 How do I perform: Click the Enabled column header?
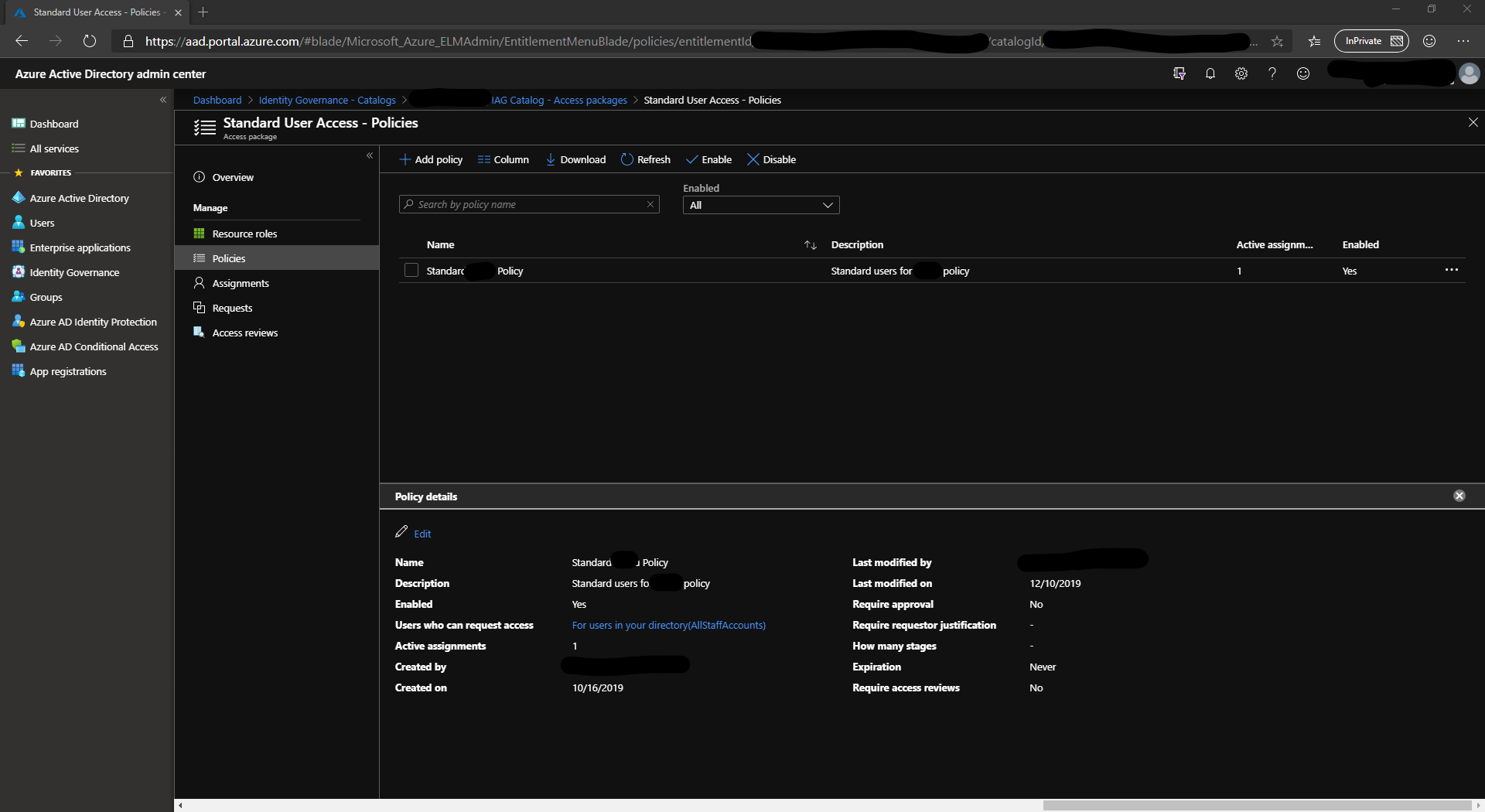[1360, 244]
